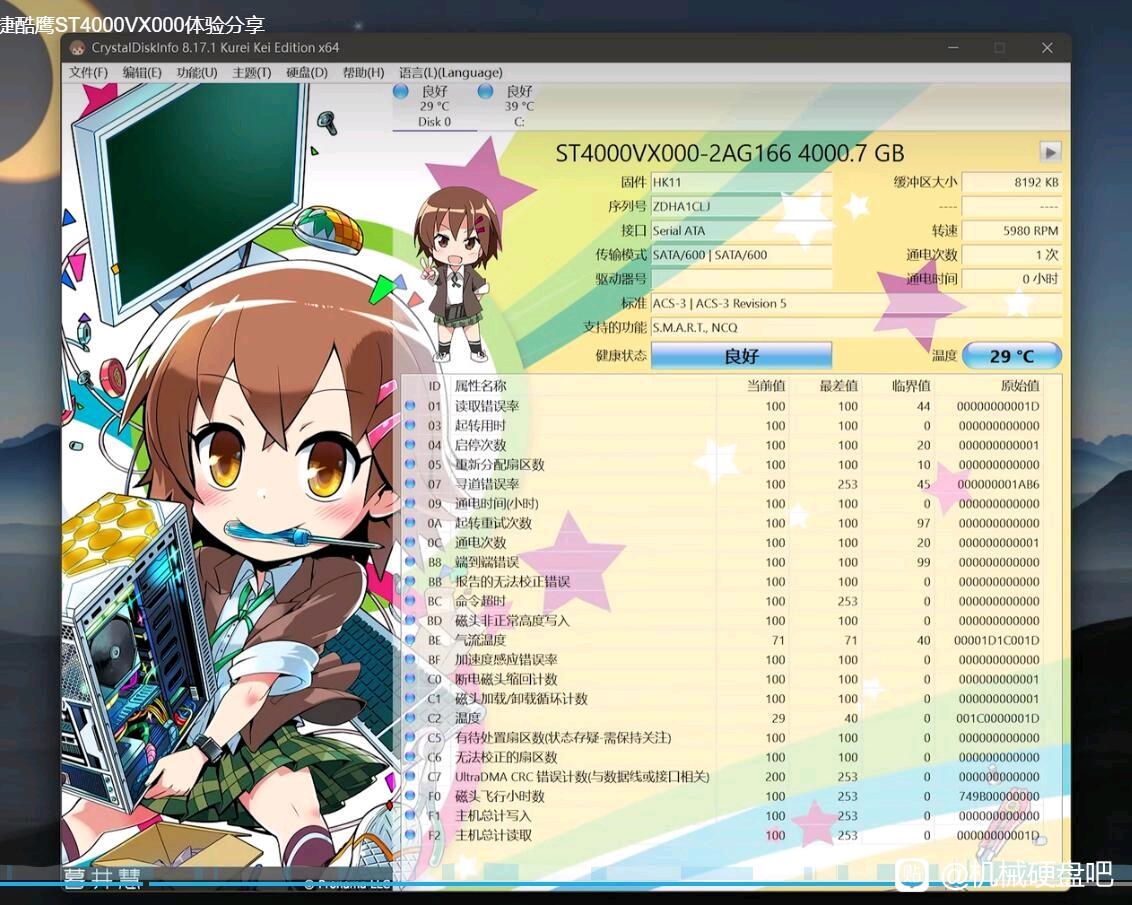
Task: Click raw value 749B00000000
Action: pyautogui.click(x=998, y=796)
